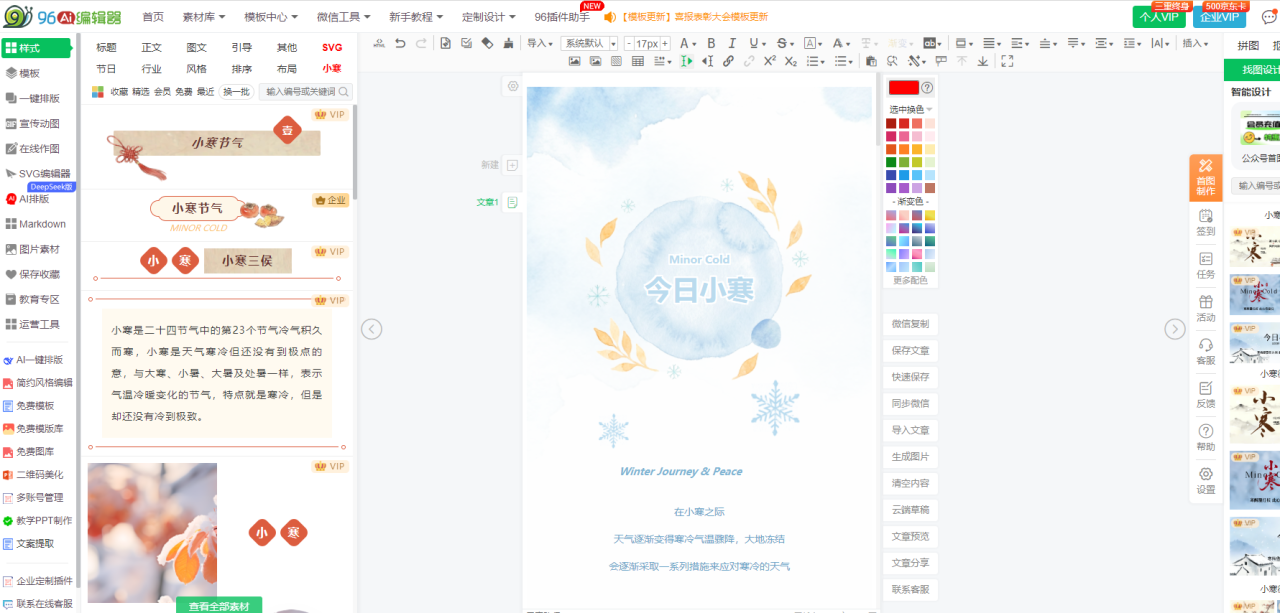Expand the 导入 import dropdown
The height and width of the screenshot is (613, 1280).
[541, 43]
